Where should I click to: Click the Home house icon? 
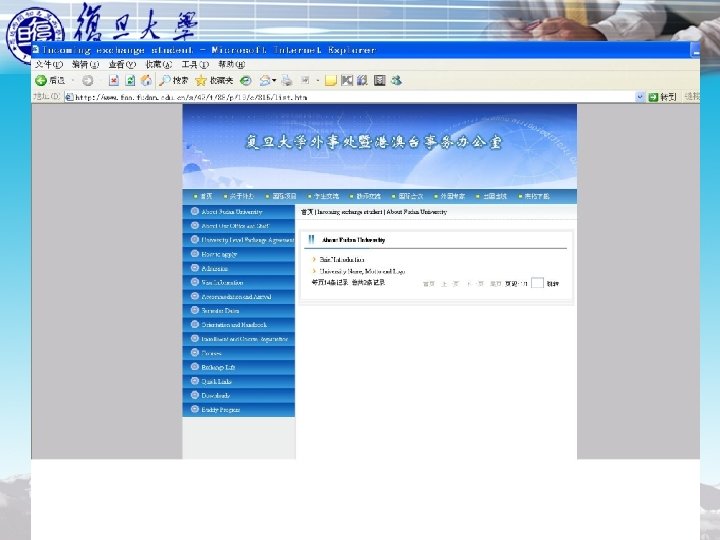pyautogui.click(x=146, y=81)
